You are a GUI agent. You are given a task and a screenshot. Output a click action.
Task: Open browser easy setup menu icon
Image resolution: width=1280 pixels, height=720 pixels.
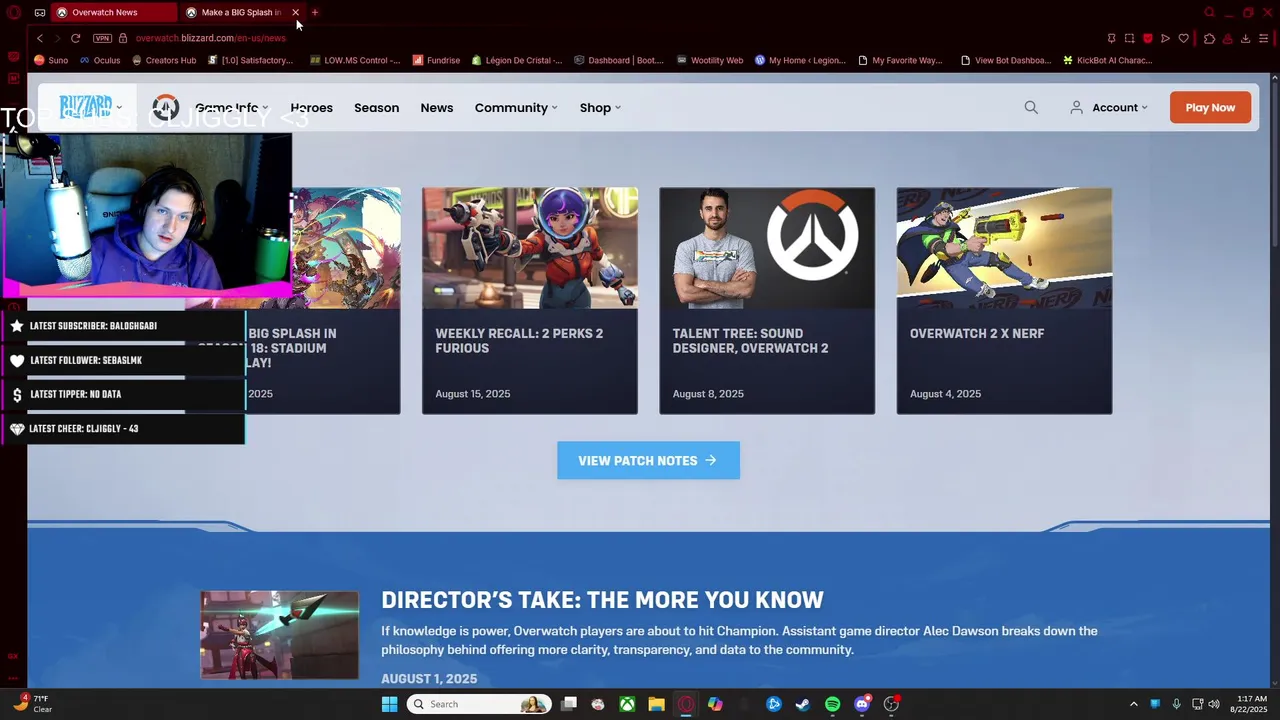1263,38
